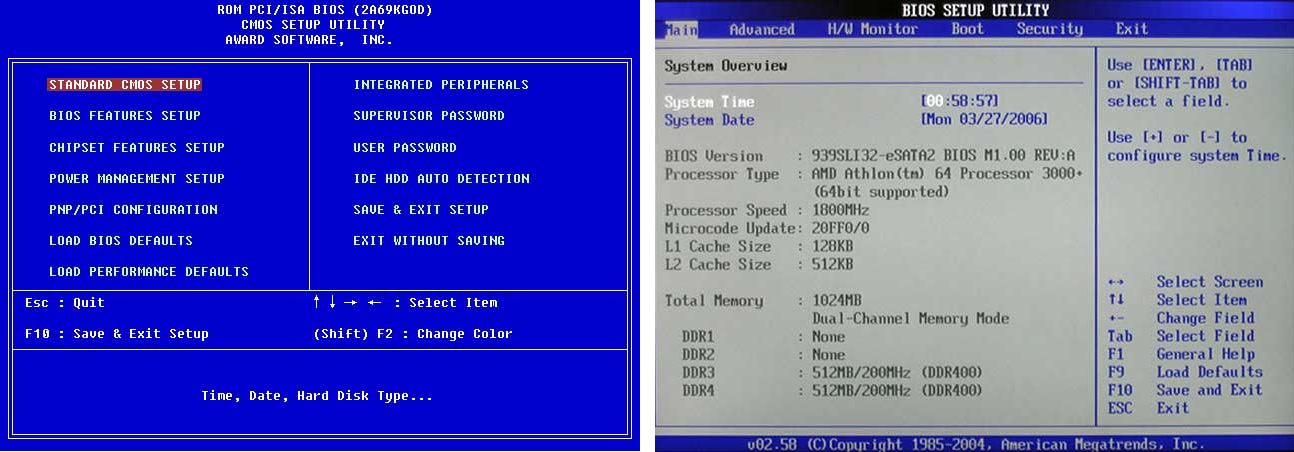Image resolution: width=1294 pixels, height=452 pixels.
Task: Select USER PASSWORD option
Action: click(x=405, y=148)
